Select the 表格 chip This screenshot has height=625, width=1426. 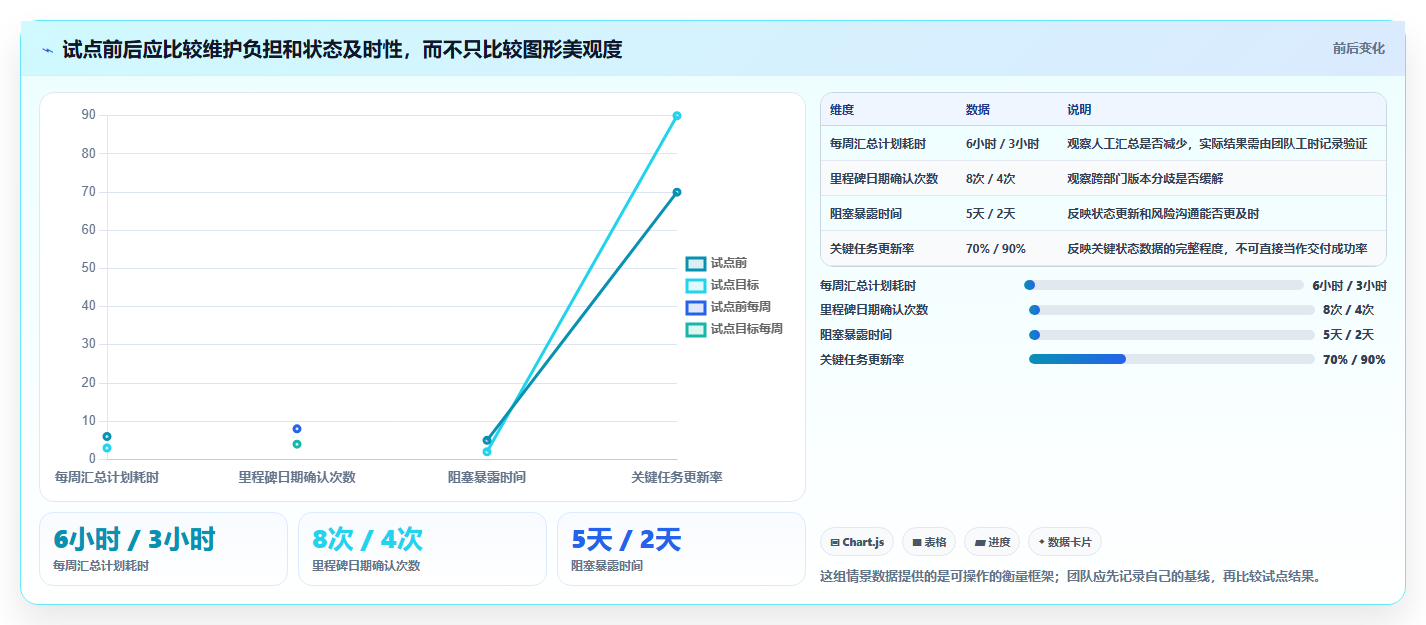coord(929,542)
